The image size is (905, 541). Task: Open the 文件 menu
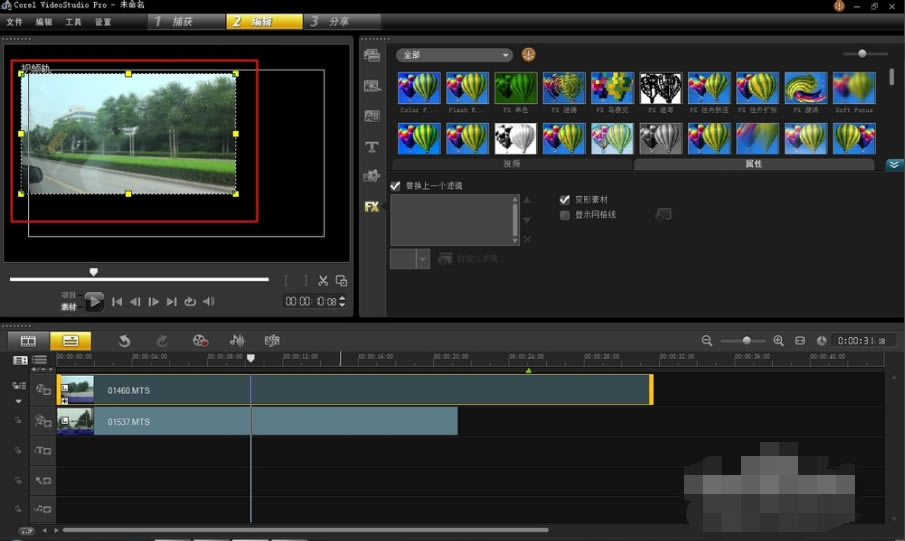(x=14, y=21)
